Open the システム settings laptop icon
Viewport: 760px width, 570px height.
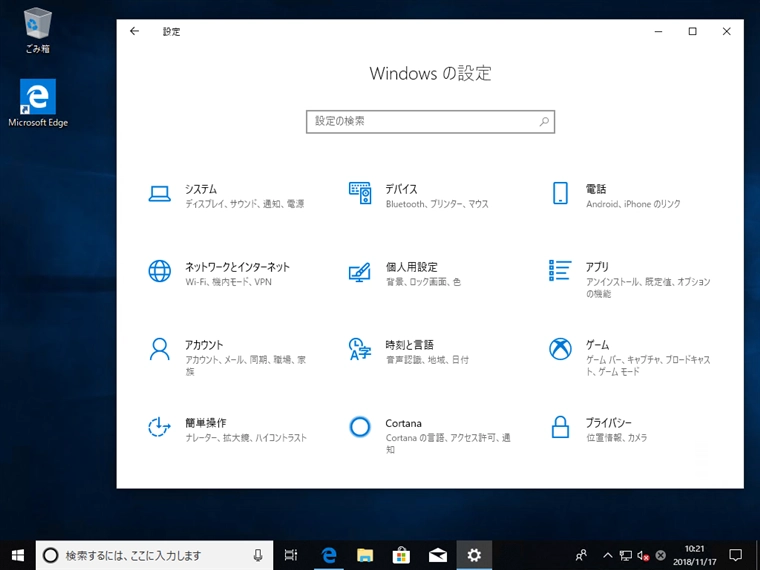coord(159,194)
